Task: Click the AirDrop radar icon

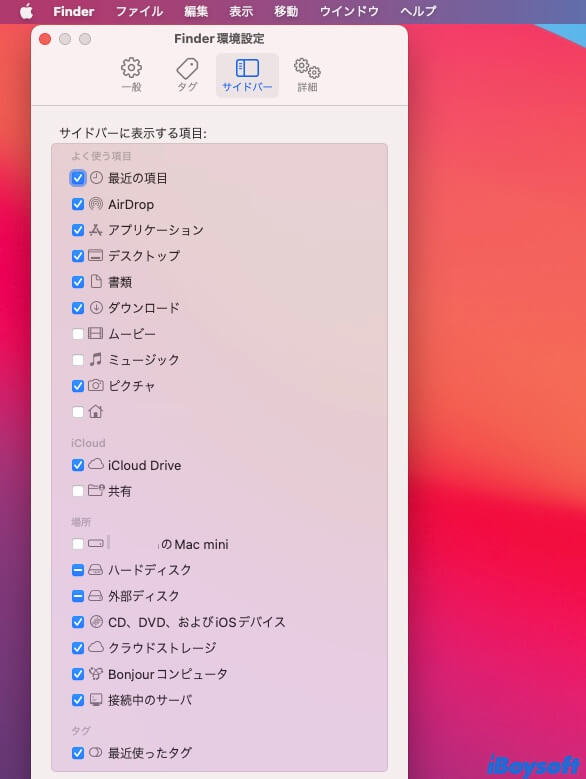Action: 96,204
